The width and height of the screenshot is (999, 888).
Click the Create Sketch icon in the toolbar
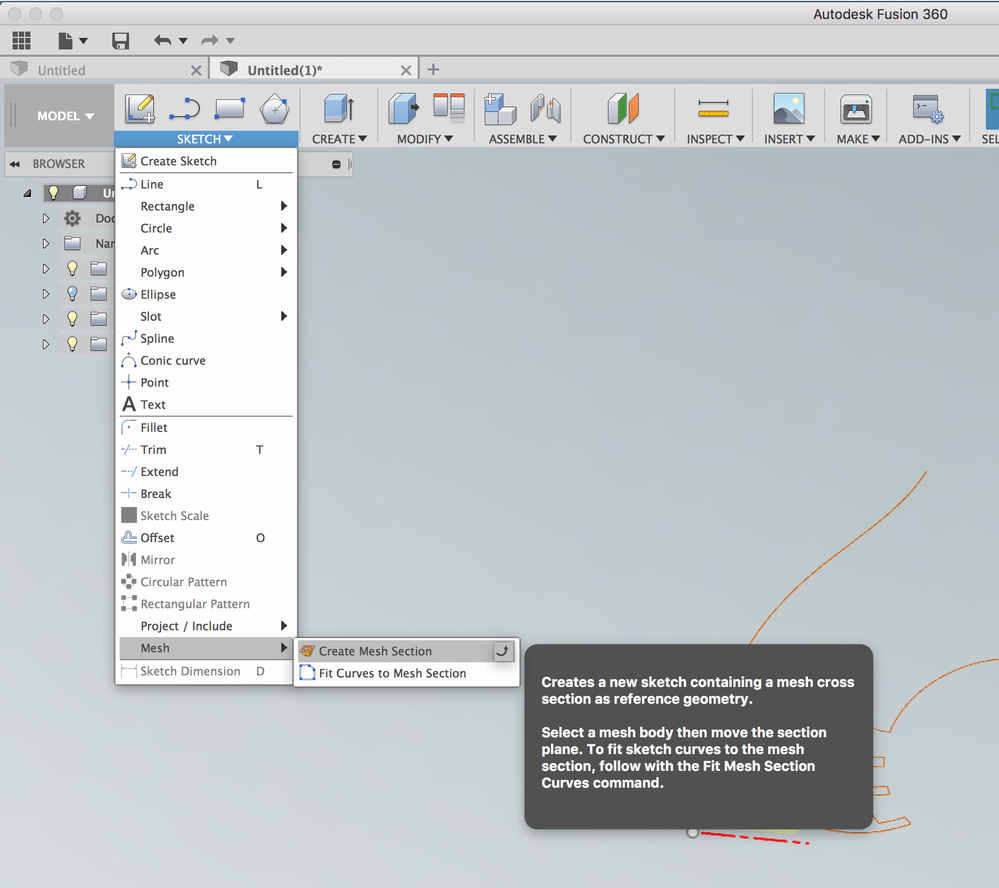click(140, 108)
